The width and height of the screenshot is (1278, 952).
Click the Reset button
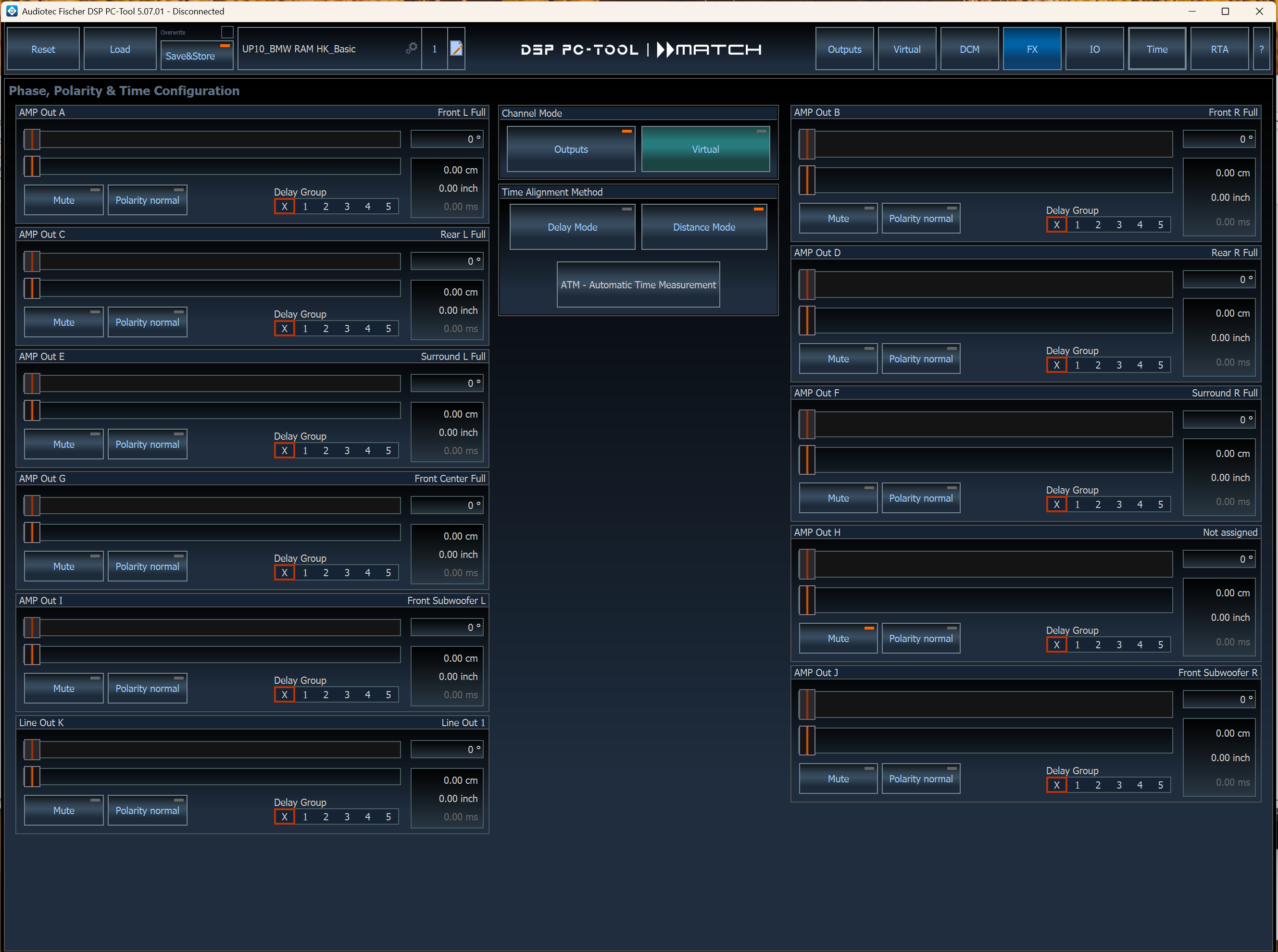click(x=43, y=49)
